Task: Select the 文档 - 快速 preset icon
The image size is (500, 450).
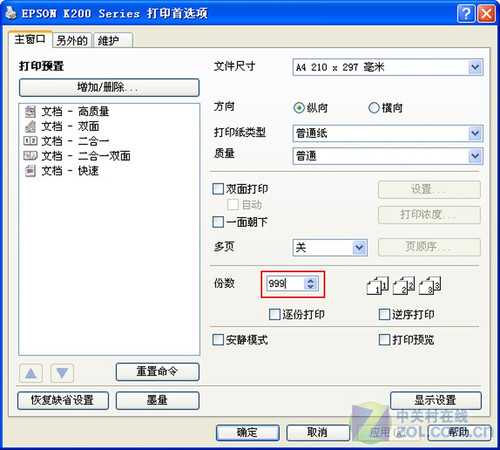Action: coord(30,171)
